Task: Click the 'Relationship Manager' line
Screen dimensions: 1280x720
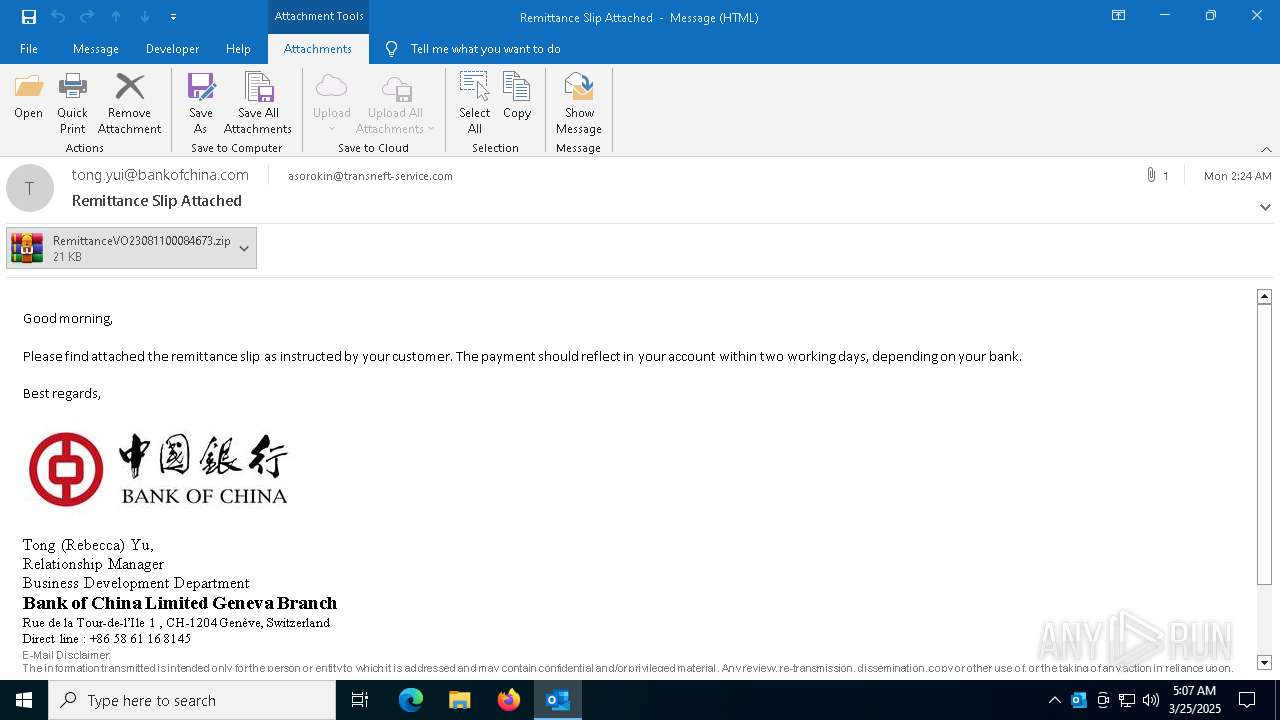Action: click(x=93, y=564)
